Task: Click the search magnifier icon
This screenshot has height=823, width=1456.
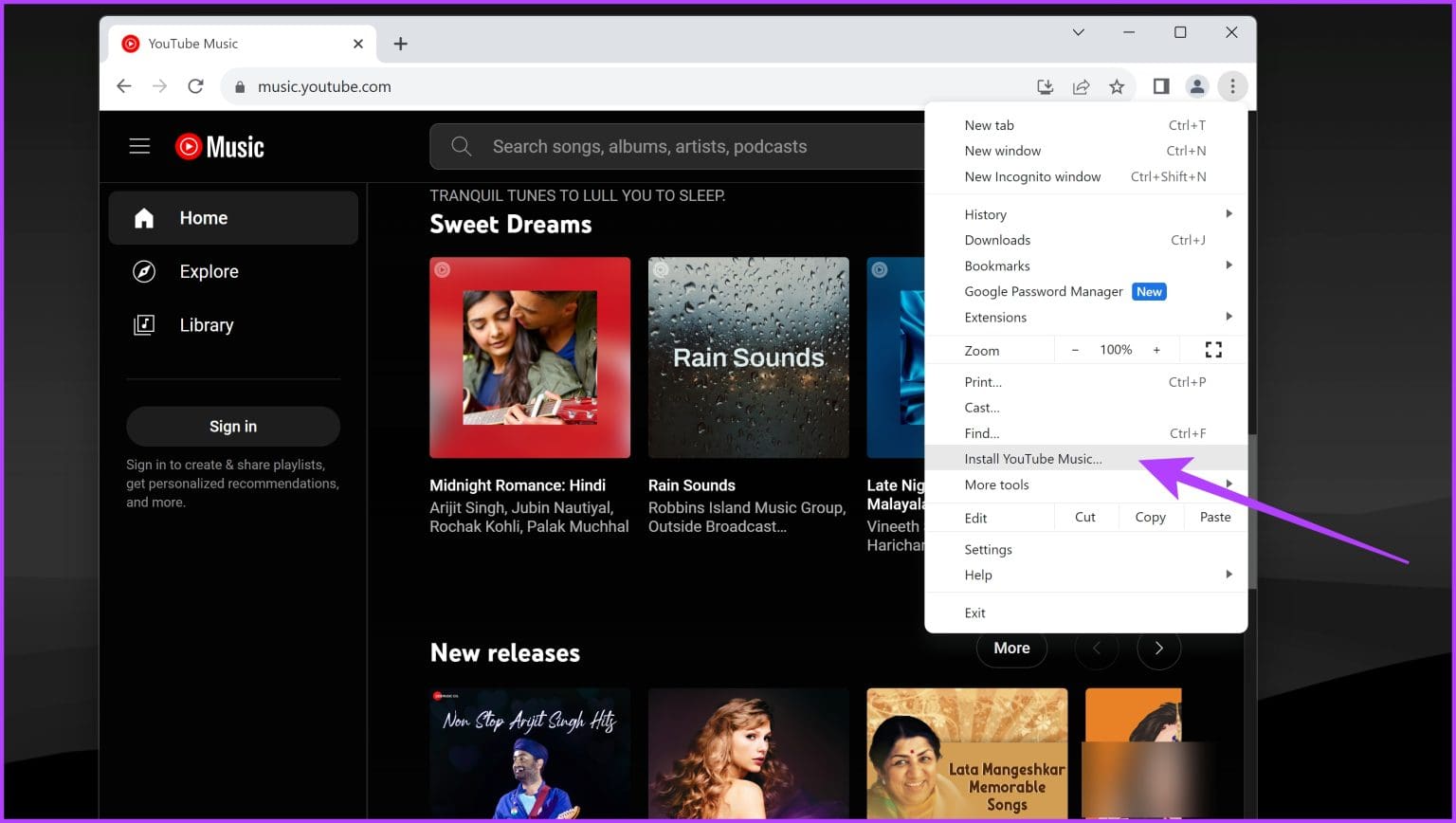Action: pyautogui.click(x=461, y=146)
